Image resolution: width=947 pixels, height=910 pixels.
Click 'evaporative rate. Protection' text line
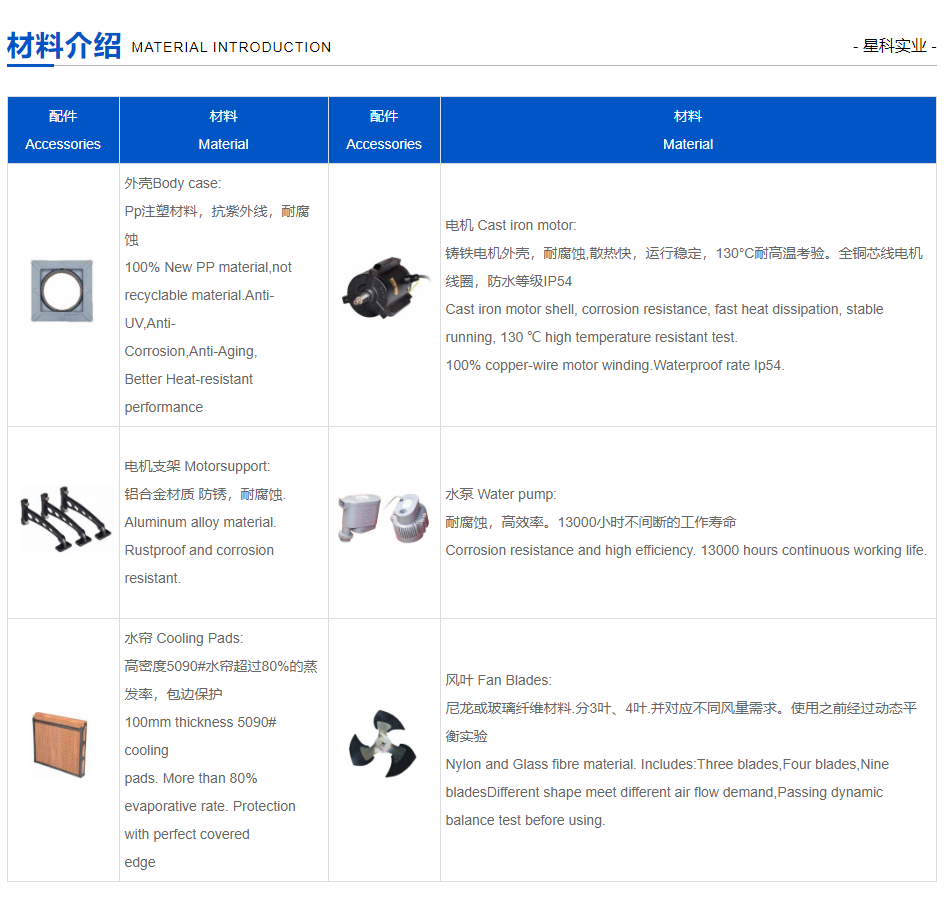point(210,806)
